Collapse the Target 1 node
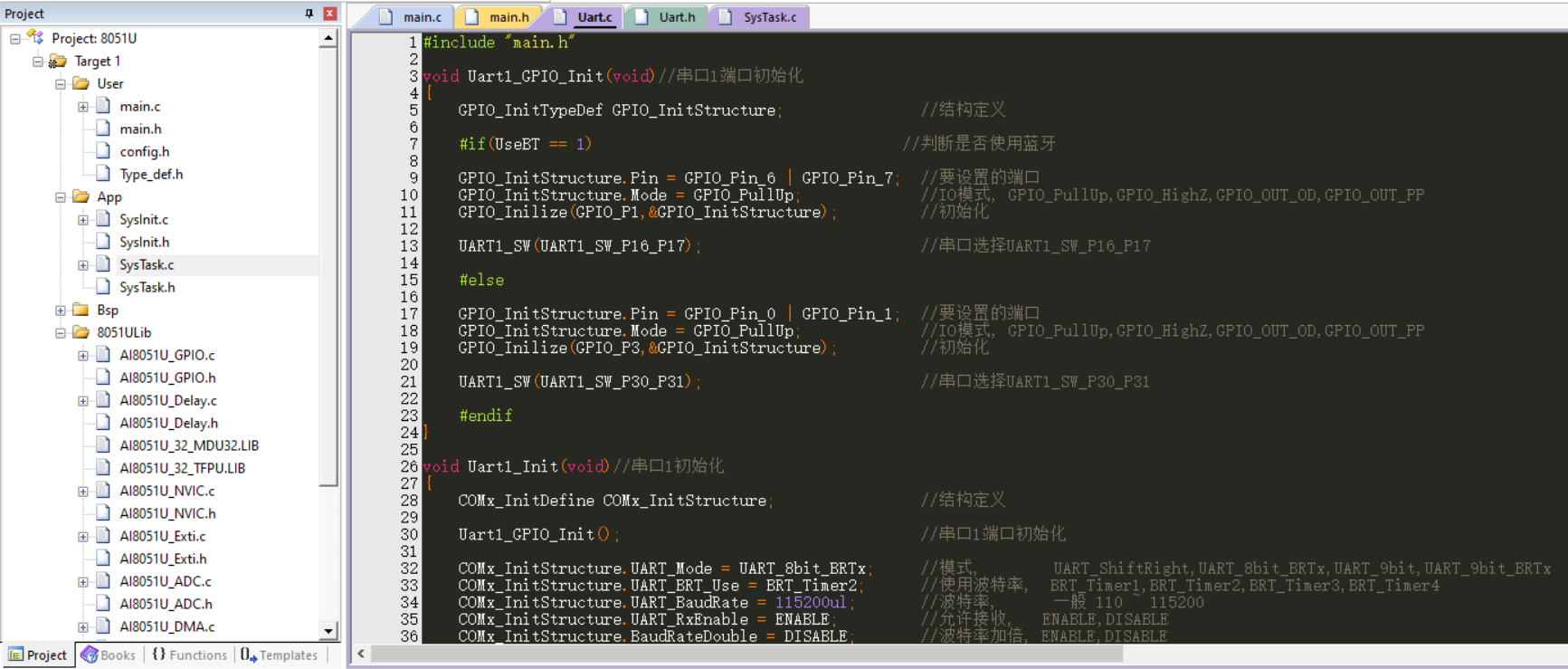 point(38,62)
